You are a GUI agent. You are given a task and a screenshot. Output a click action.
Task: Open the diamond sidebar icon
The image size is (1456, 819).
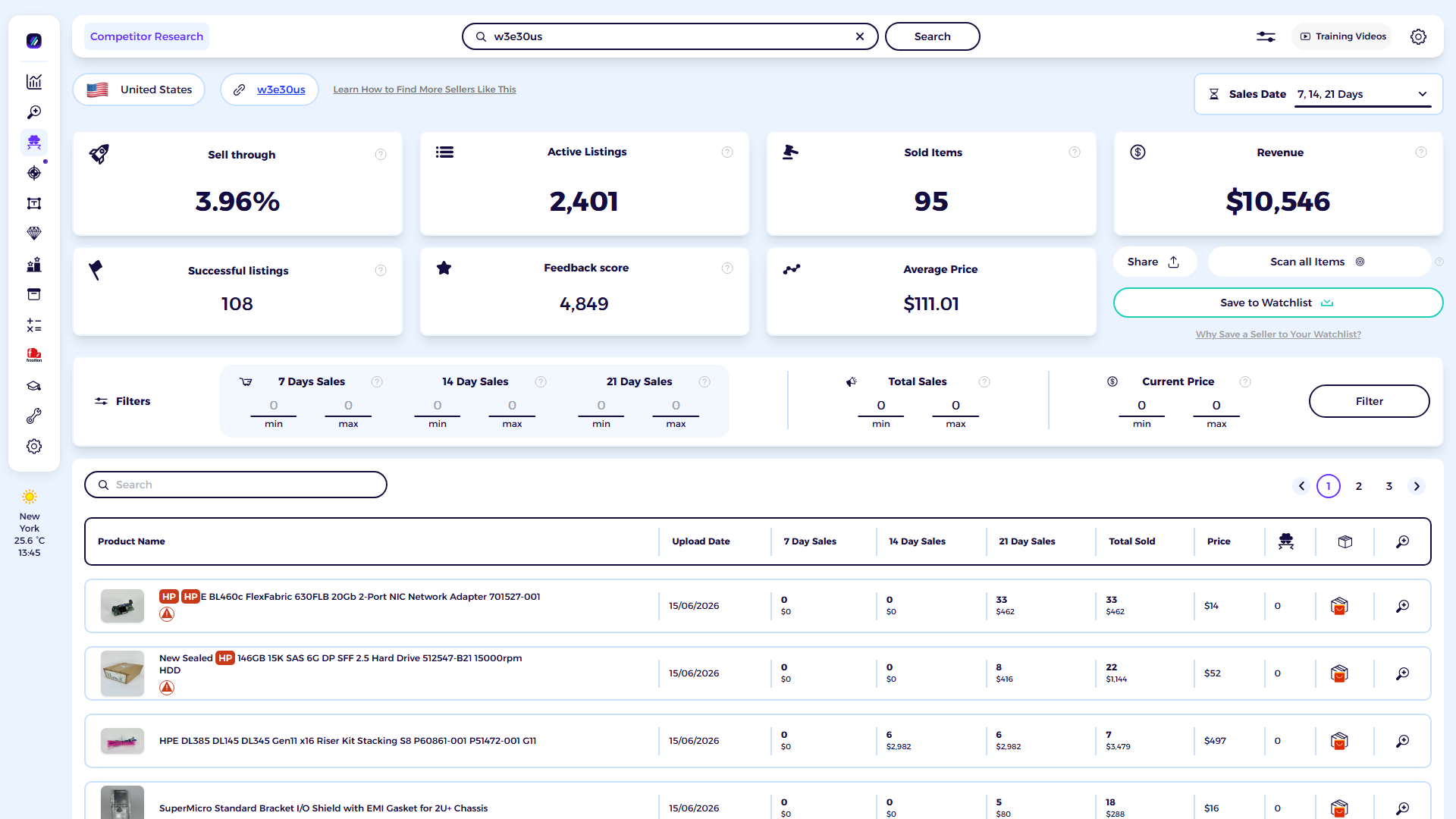tap(34, 234)
